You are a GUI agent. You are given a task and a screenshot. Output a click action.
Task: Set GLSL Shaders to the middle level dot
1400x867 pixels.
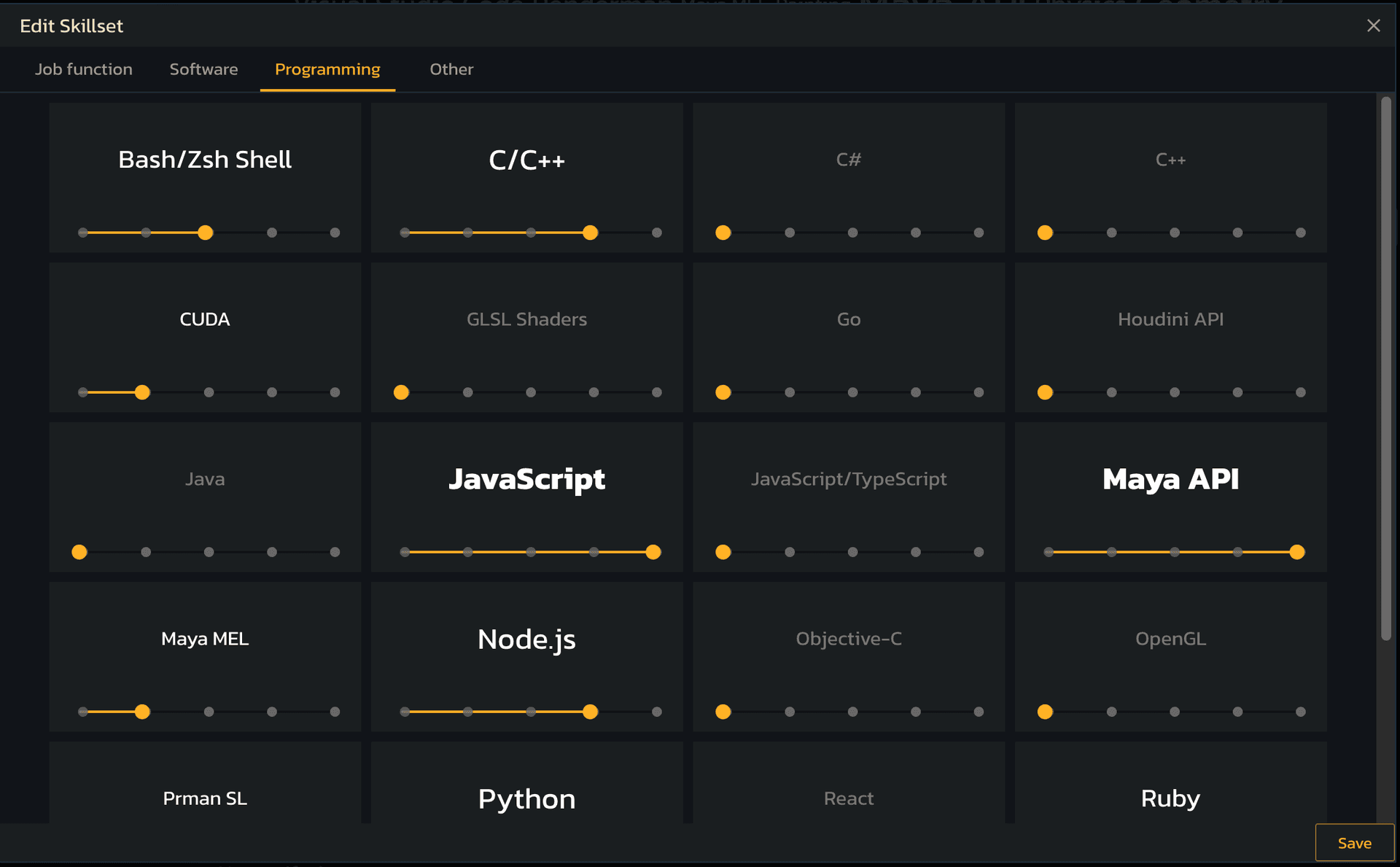click(x=531, y=392)
